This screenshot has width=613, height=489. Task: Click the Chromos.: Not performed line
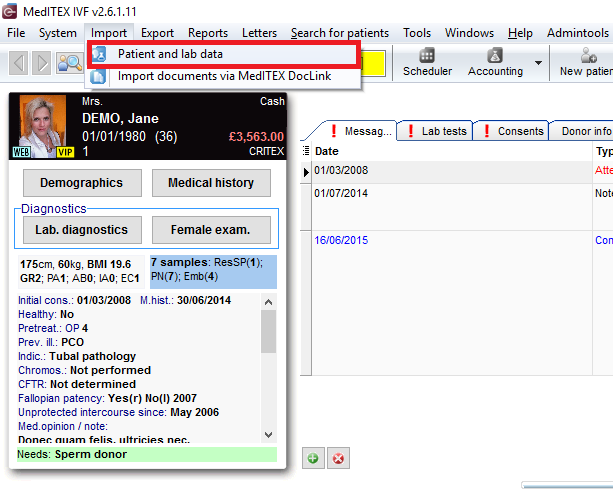click(84, 370)
